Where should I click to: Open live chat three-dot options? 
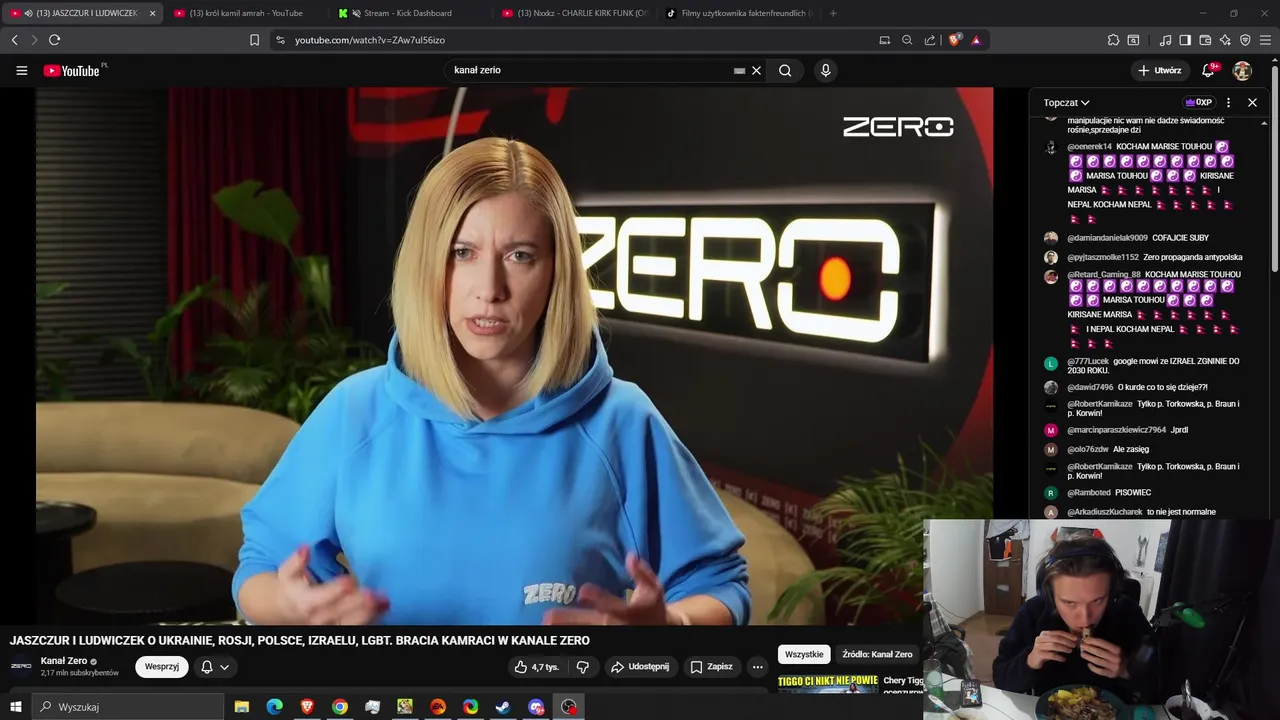pyautogui.click(x=1229, y=102)
